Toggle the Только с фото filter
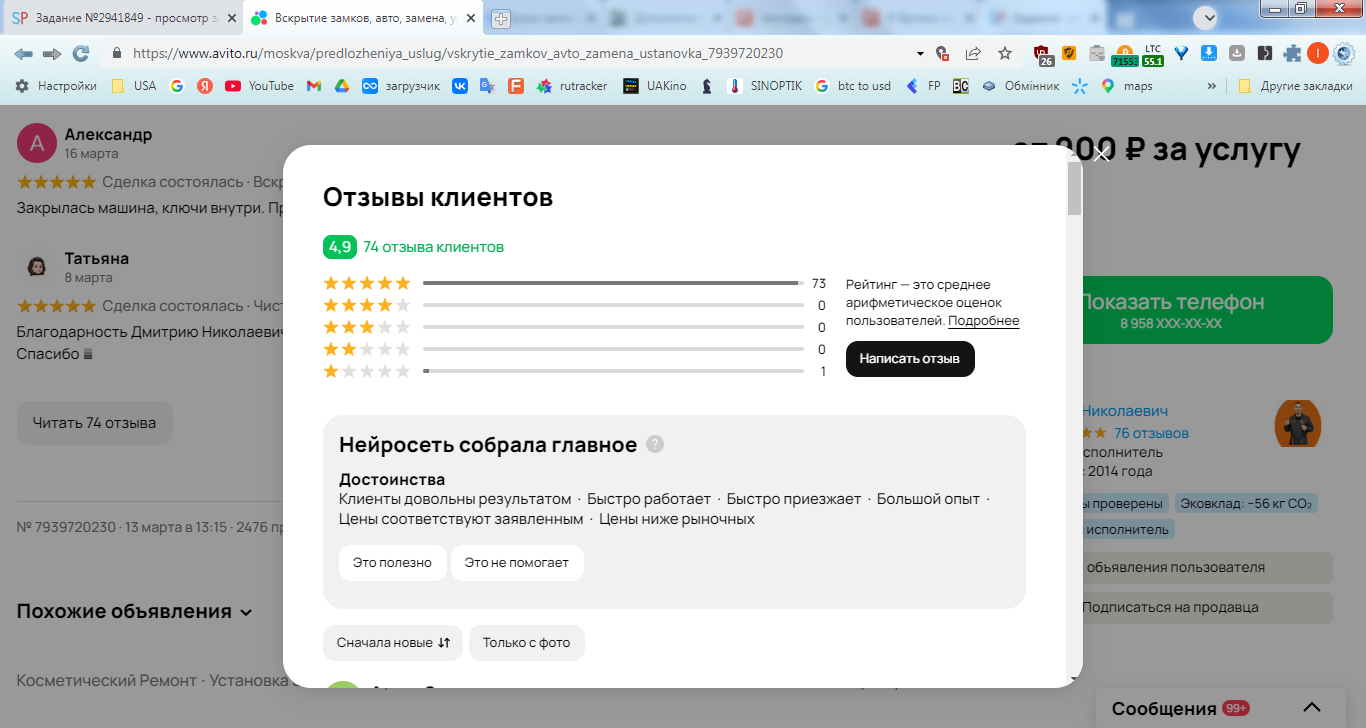 click(527, 643)
